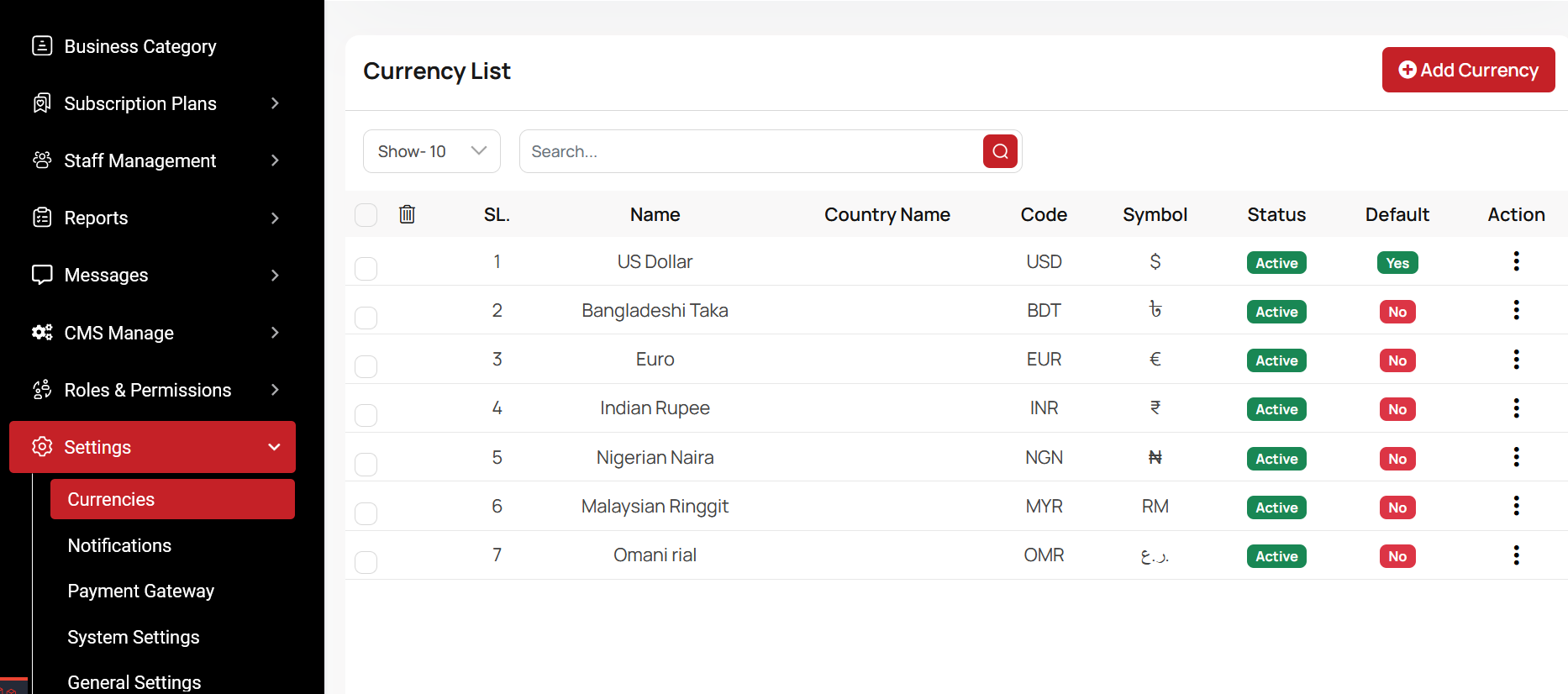Click the red No default badge for Euro
The height and width of the screenshot is (694, 1568).
click(1397, 360)
